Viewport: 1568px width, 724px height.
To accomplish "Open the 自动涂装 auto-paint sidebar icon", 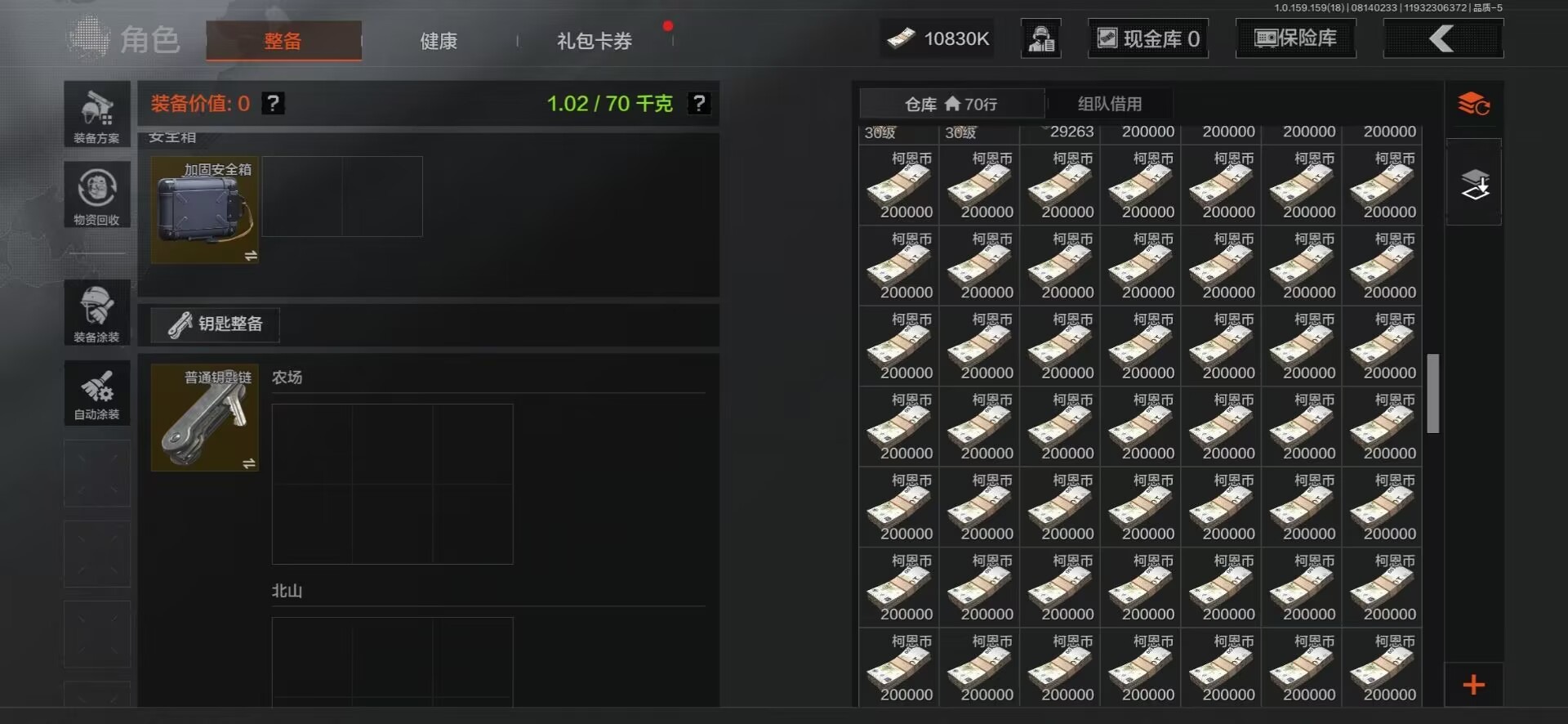I will [97, 393].
